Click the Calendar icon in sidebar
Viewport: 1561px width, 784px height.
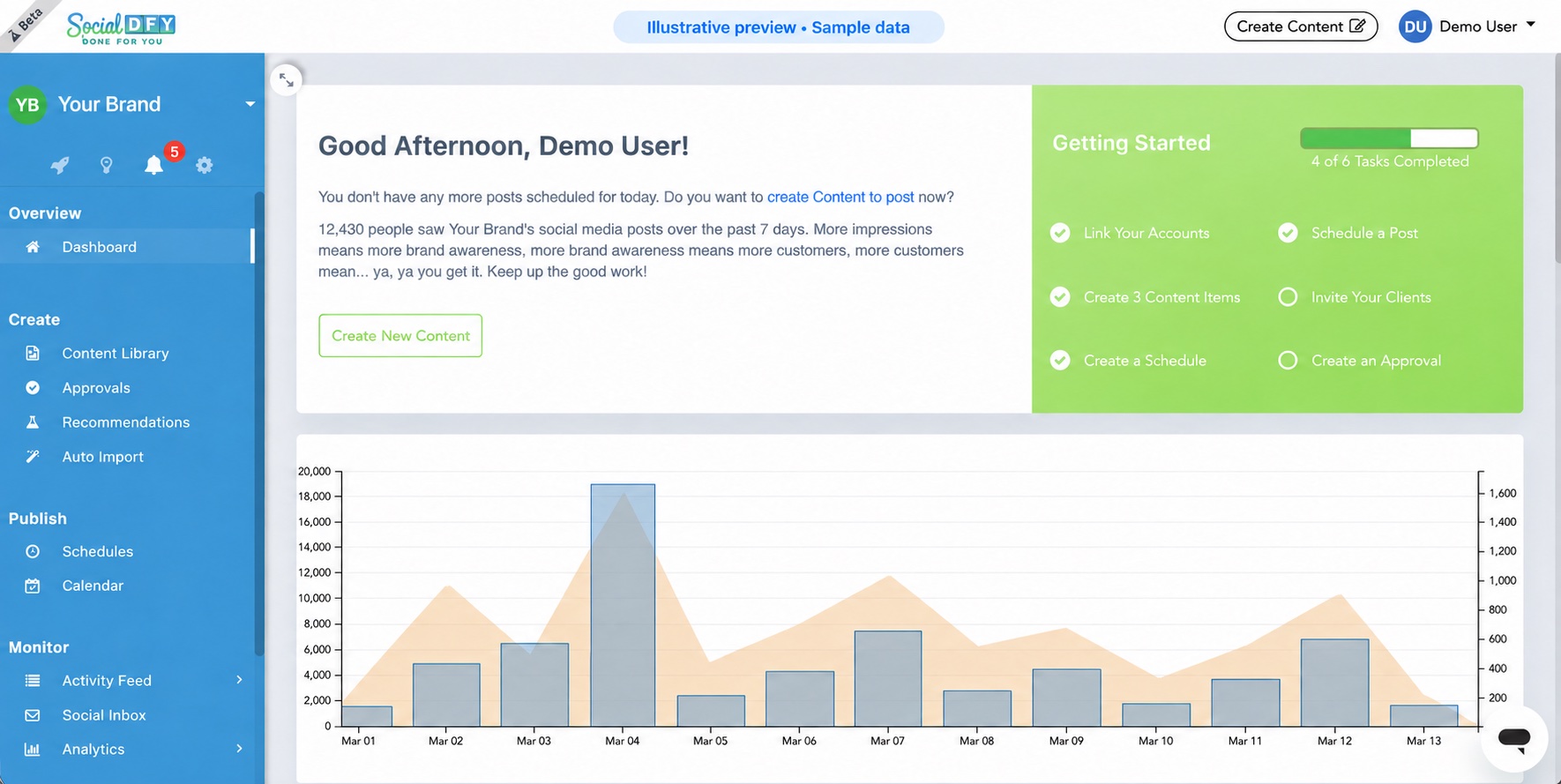33,586
